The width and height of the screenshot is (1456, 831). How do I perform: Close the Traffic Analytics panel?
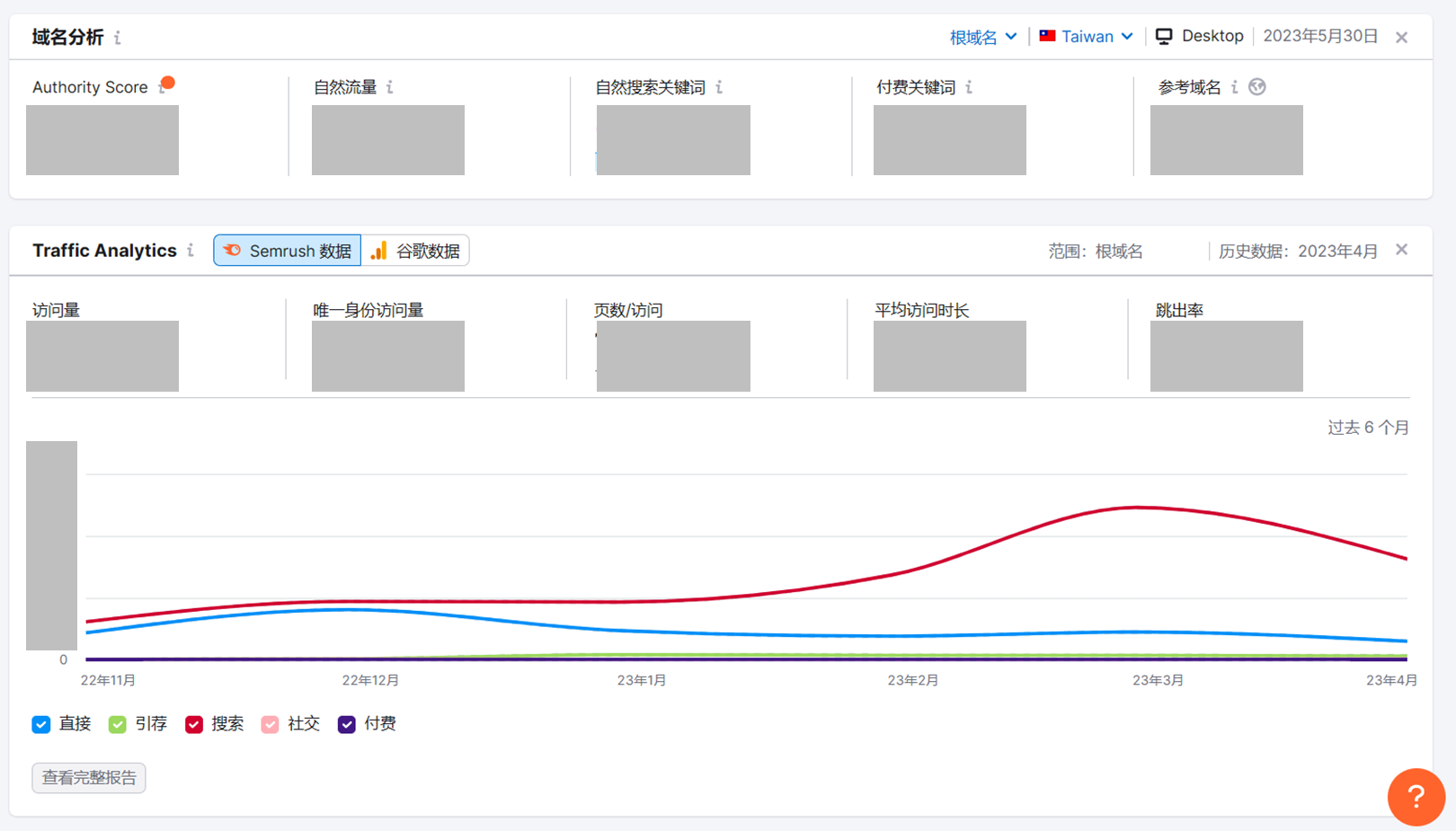(1402, 250)
